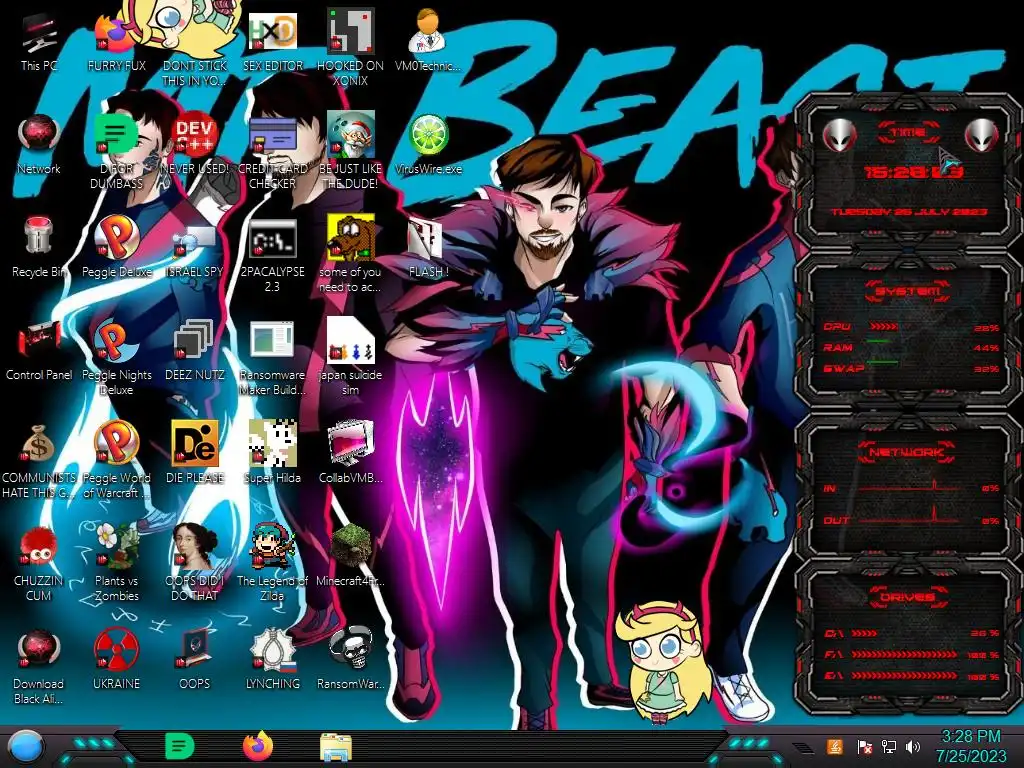Select the Firefox FURRY FUX shortcut
The image size is (1024, 768).
coord(116,42)
